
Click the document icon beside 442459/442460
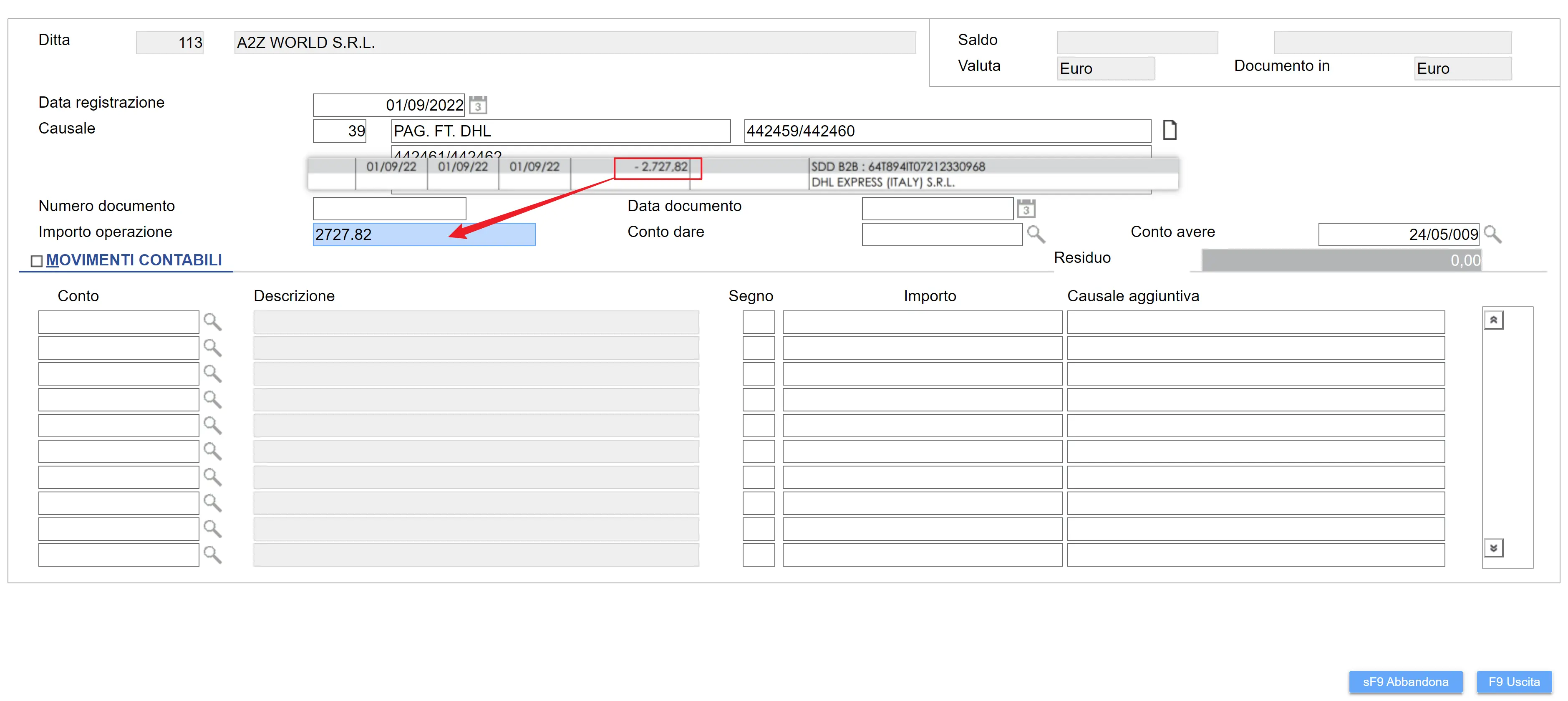1169,130
